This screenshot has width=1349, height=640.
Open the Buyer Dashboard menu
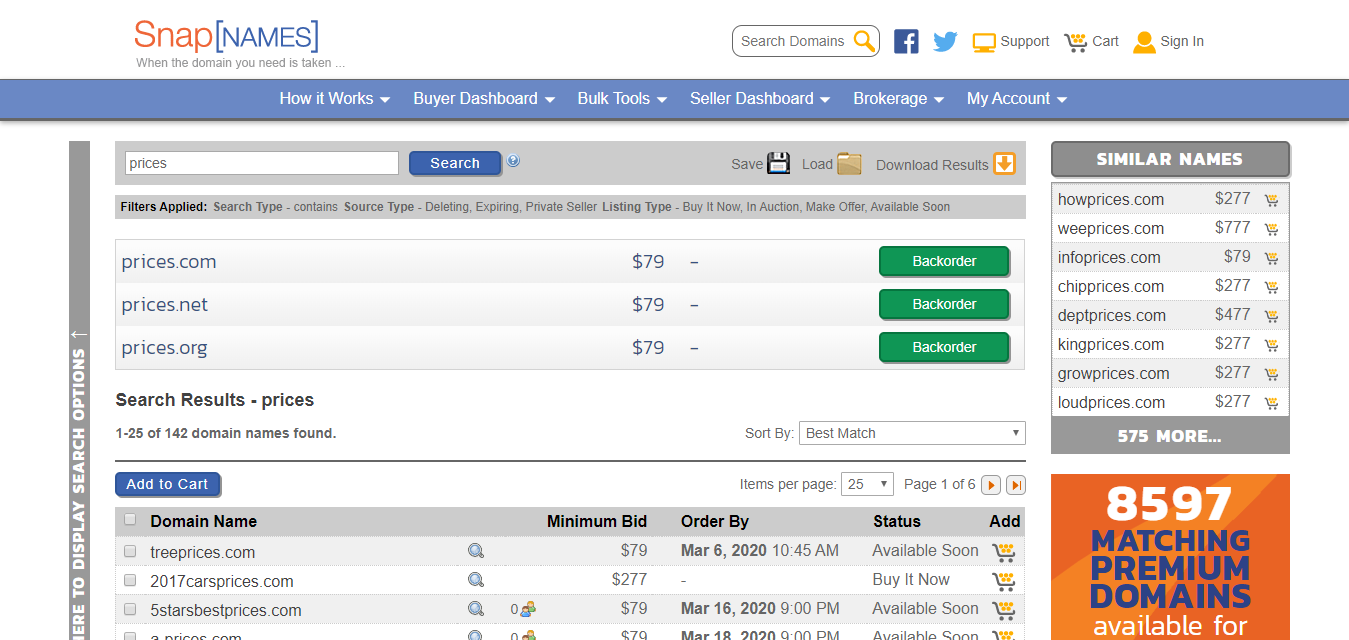[x=484, y=99]
